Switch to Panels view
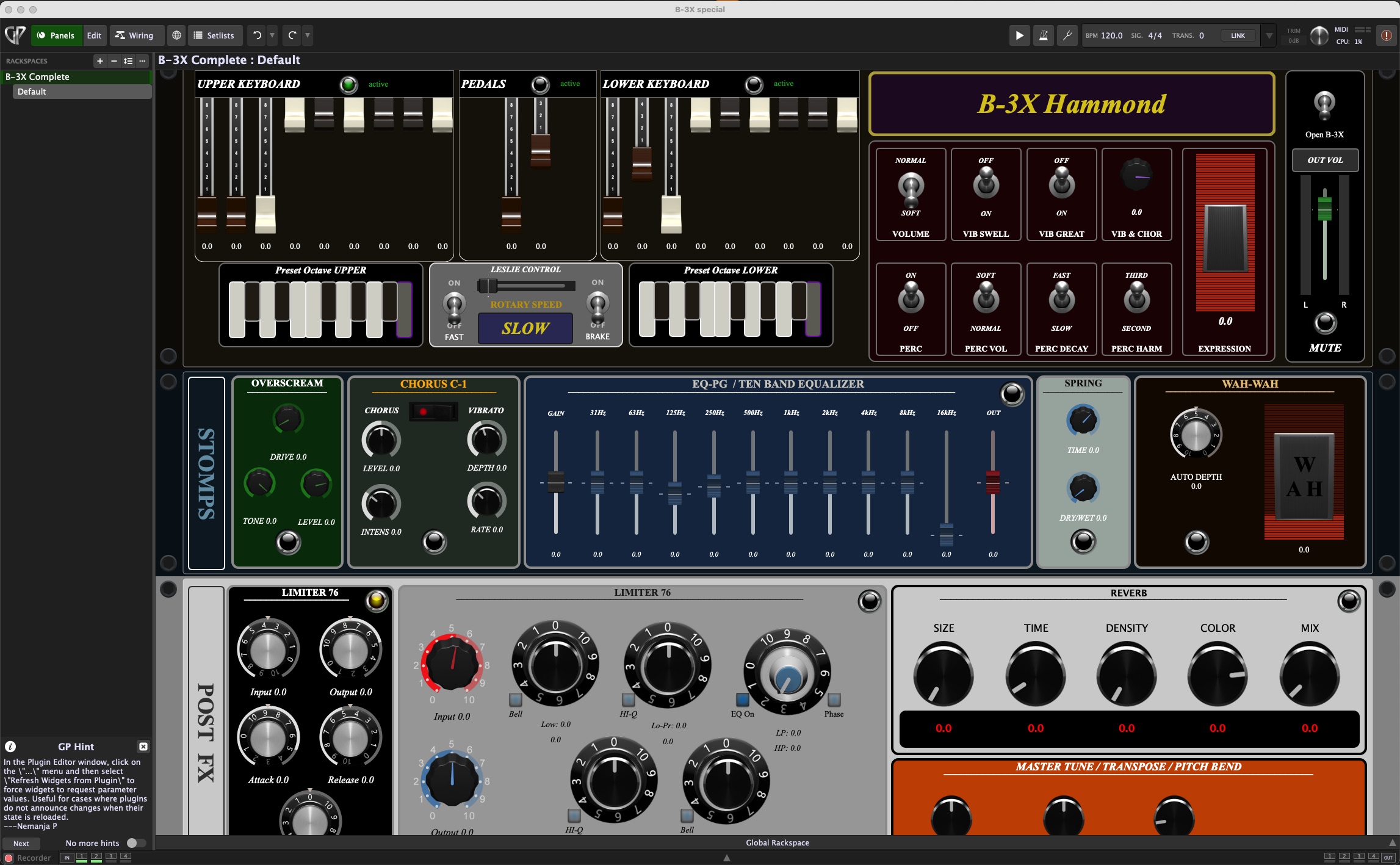Image resolution: width=1400 pixels, height=865 pixels. (x=56, y=35)
